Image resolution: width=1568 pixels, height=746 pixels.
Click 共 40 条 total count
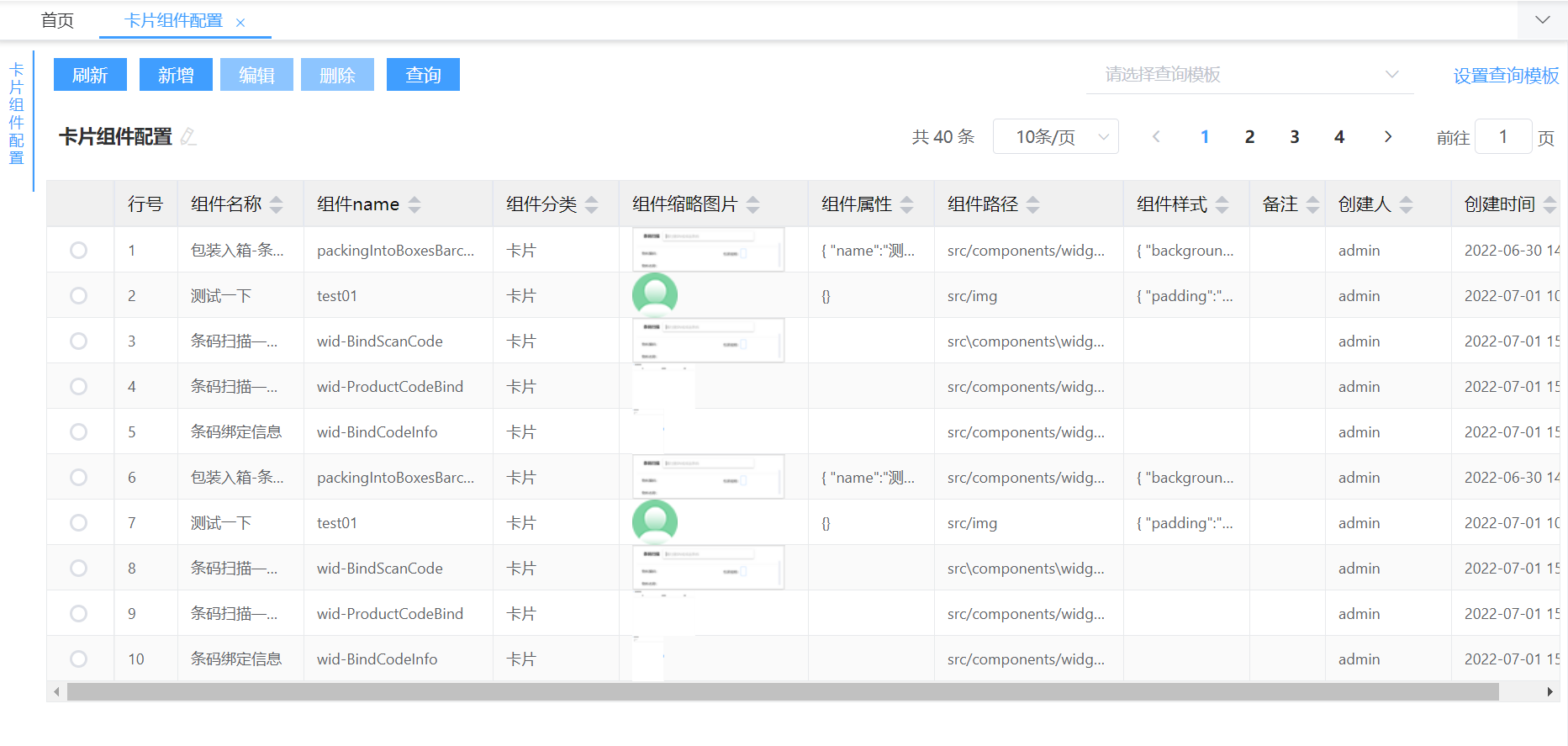coord(943,136)
